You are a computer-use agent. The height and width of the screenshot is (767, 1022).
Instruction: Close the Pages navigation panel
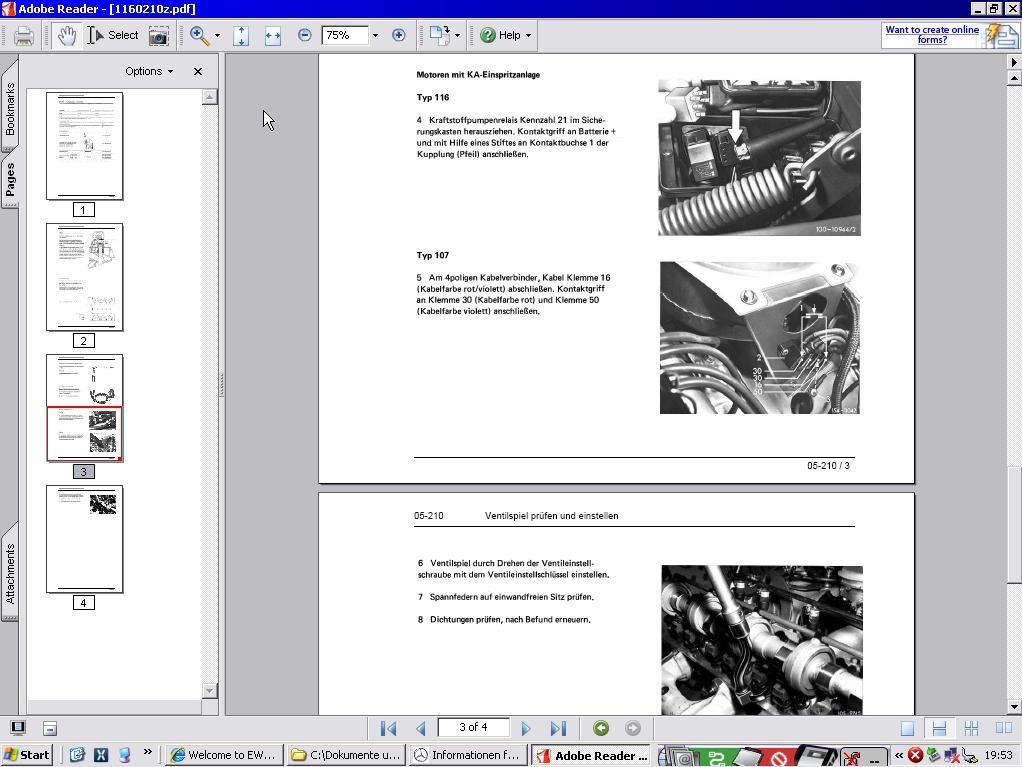coord(198,71)
